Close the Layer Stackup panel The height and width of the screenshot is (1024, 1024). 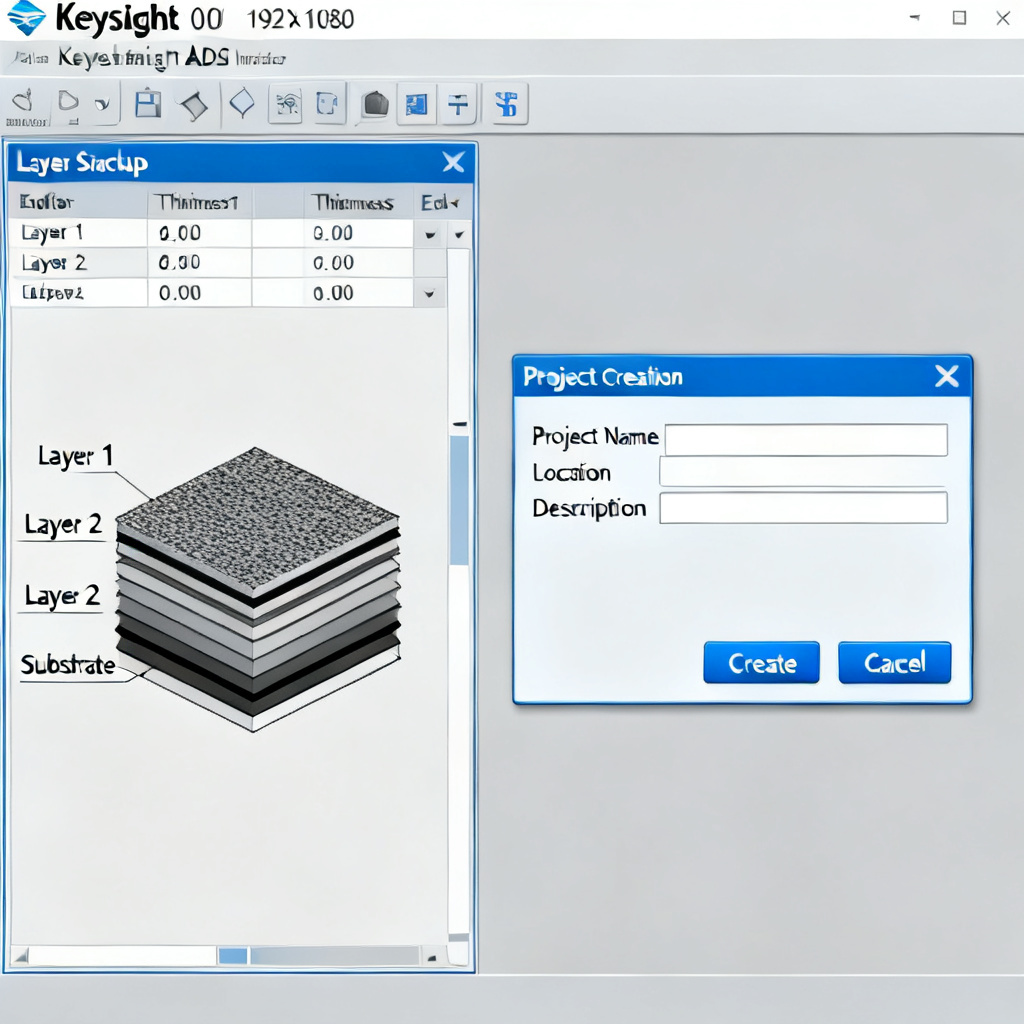coord(453,162)
